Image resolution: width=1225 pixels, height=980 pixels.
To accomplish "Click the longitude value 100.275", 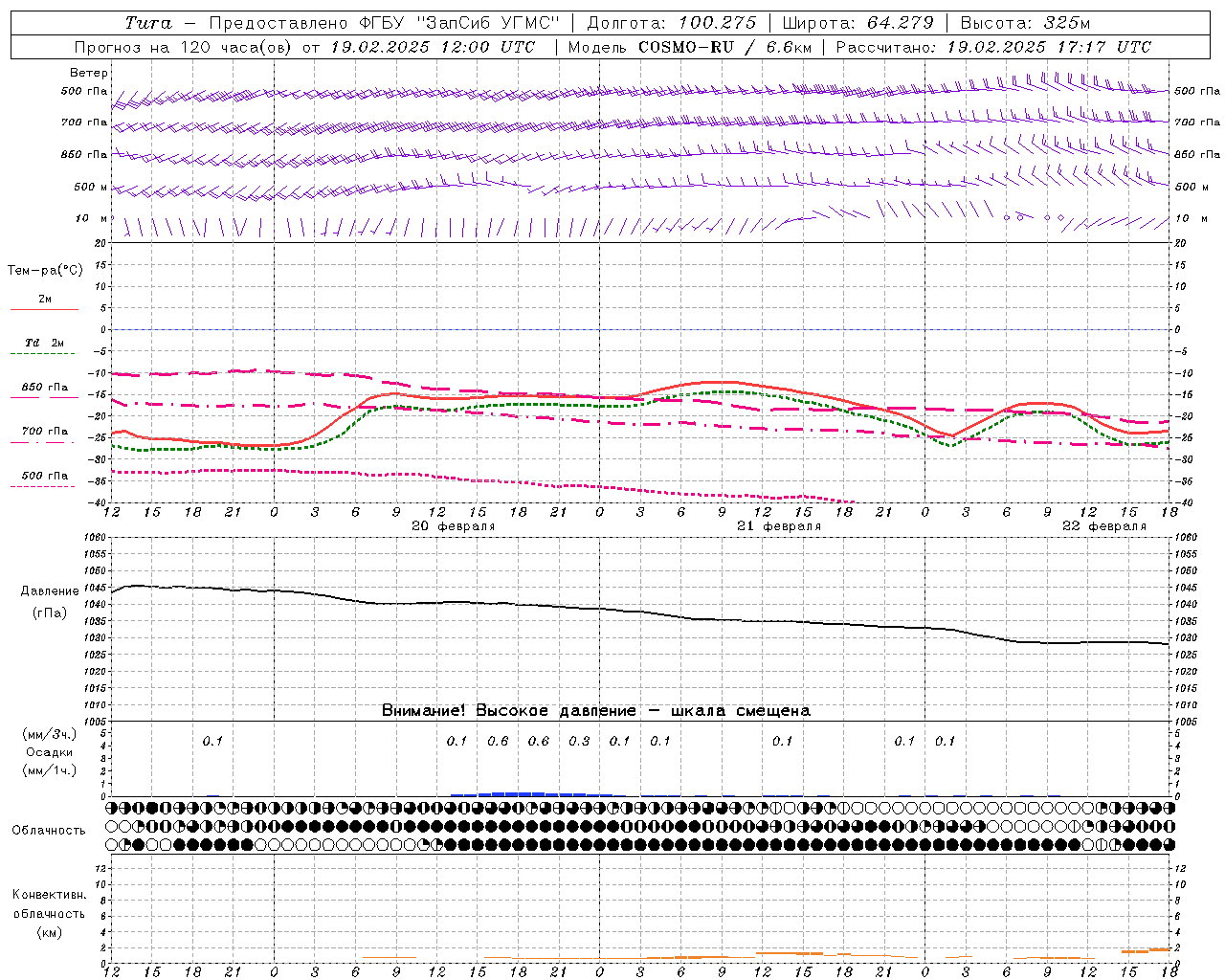I will point(717,23).
